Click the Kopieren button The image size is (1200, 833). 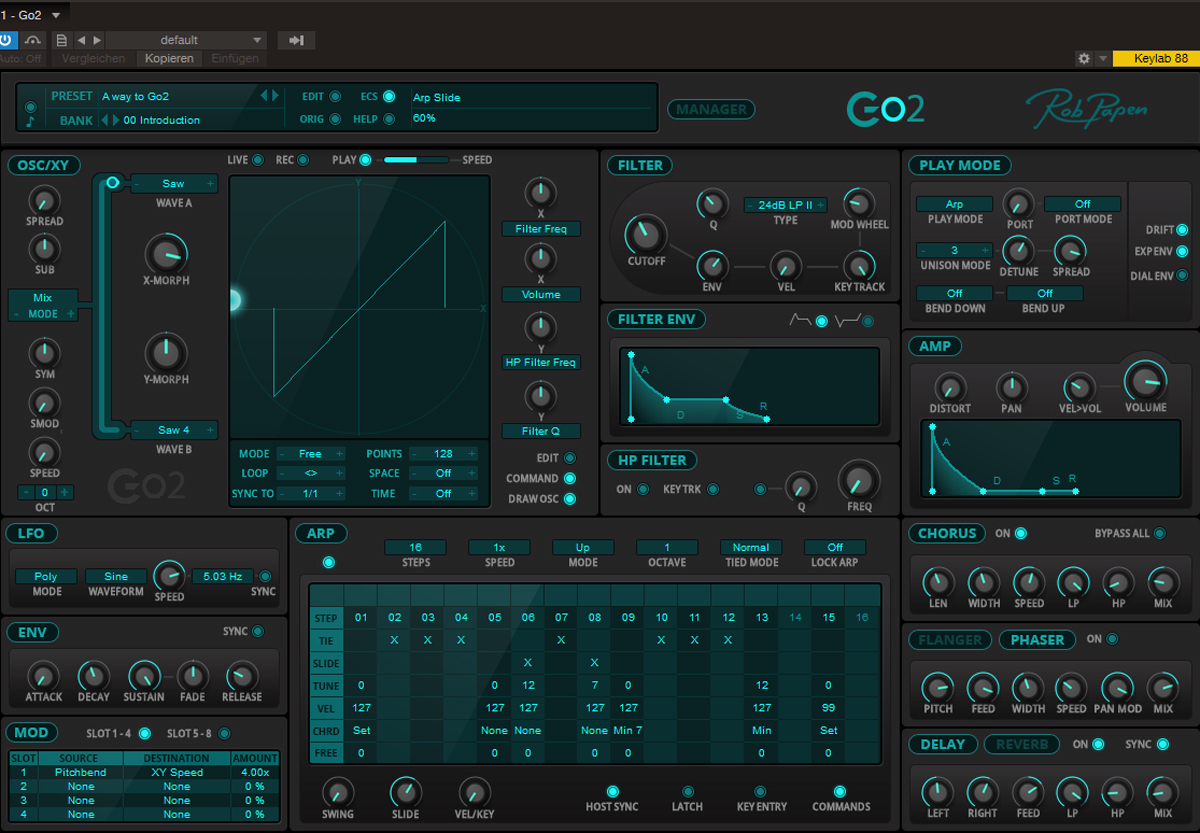point(168,59)
